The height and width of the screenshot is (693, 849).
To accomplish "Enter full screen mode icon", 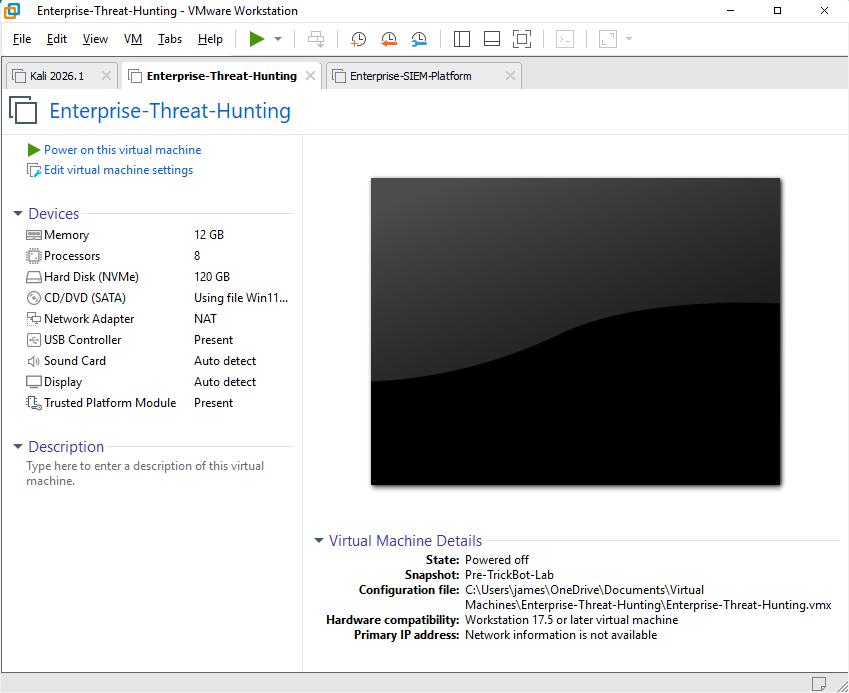I will pyautogui.click(x=522, y=39).
